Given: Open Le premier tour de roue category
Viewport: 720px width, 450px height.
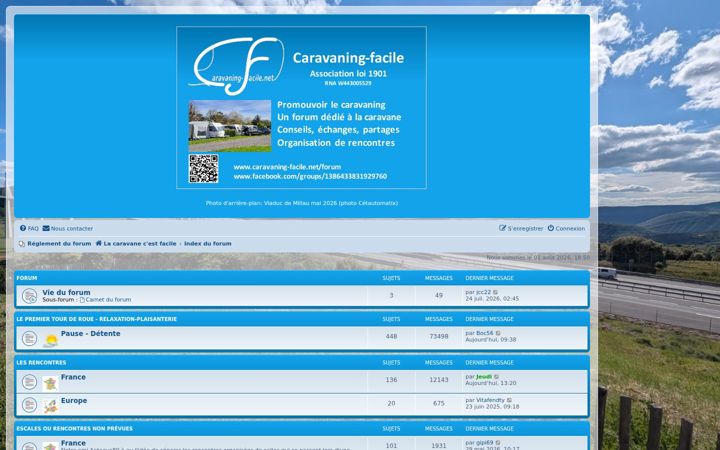Looking at the screenshot, I should click(96, 319).
